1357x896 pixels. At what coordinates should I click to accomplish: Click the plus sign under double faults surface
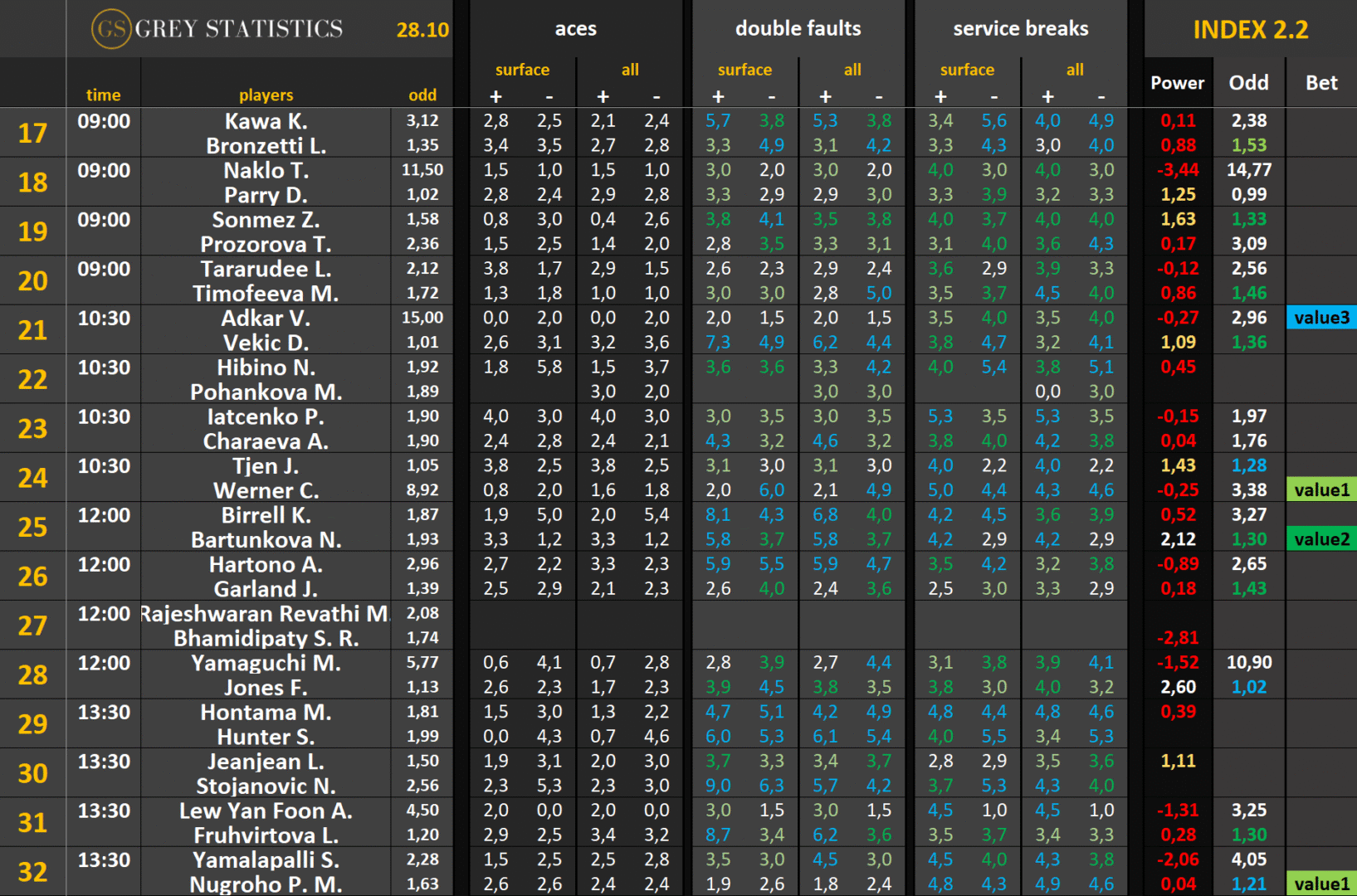718,96
